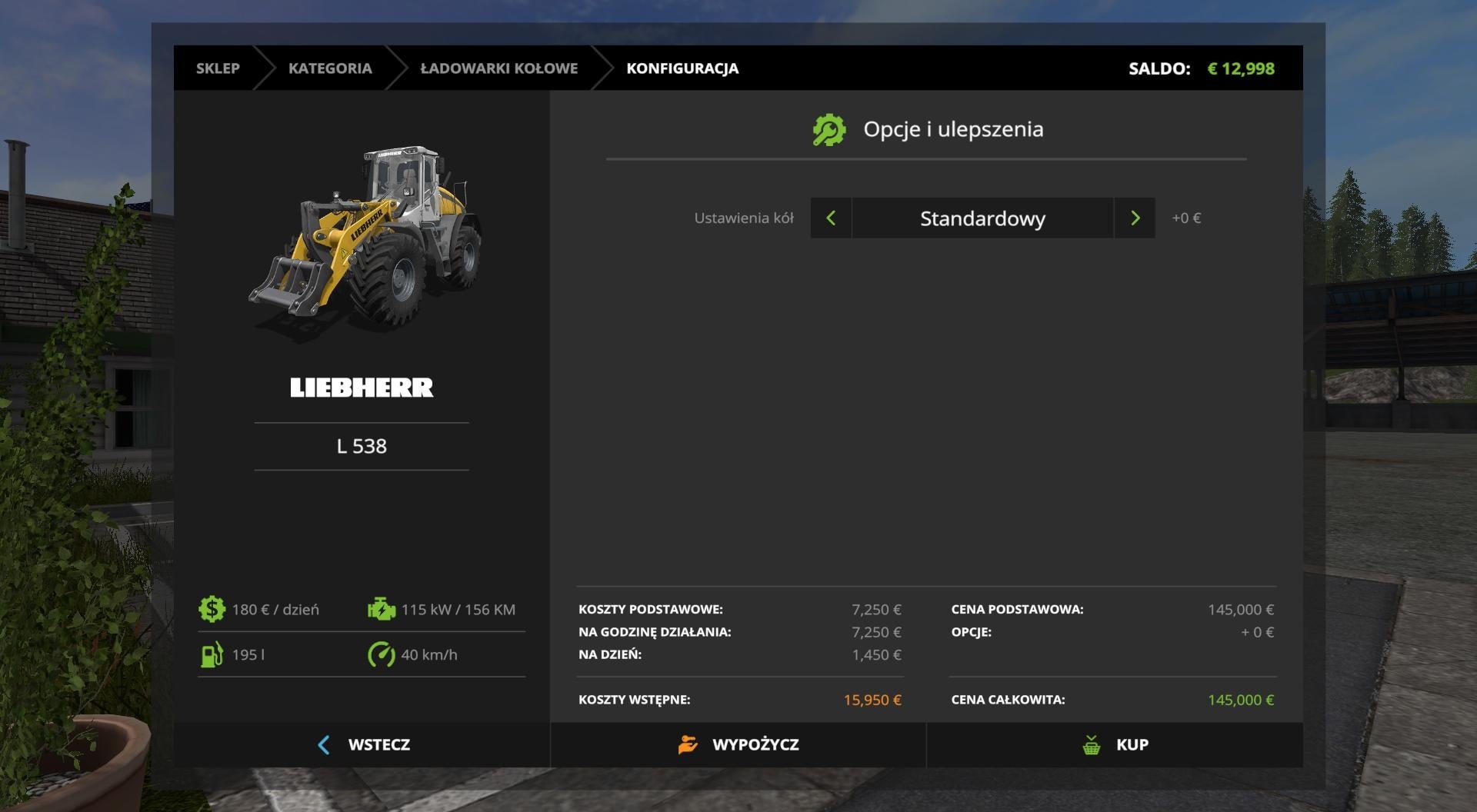
Task: Click CENA PODSTAWOWA label
Action: click(x=1017, y=609)
